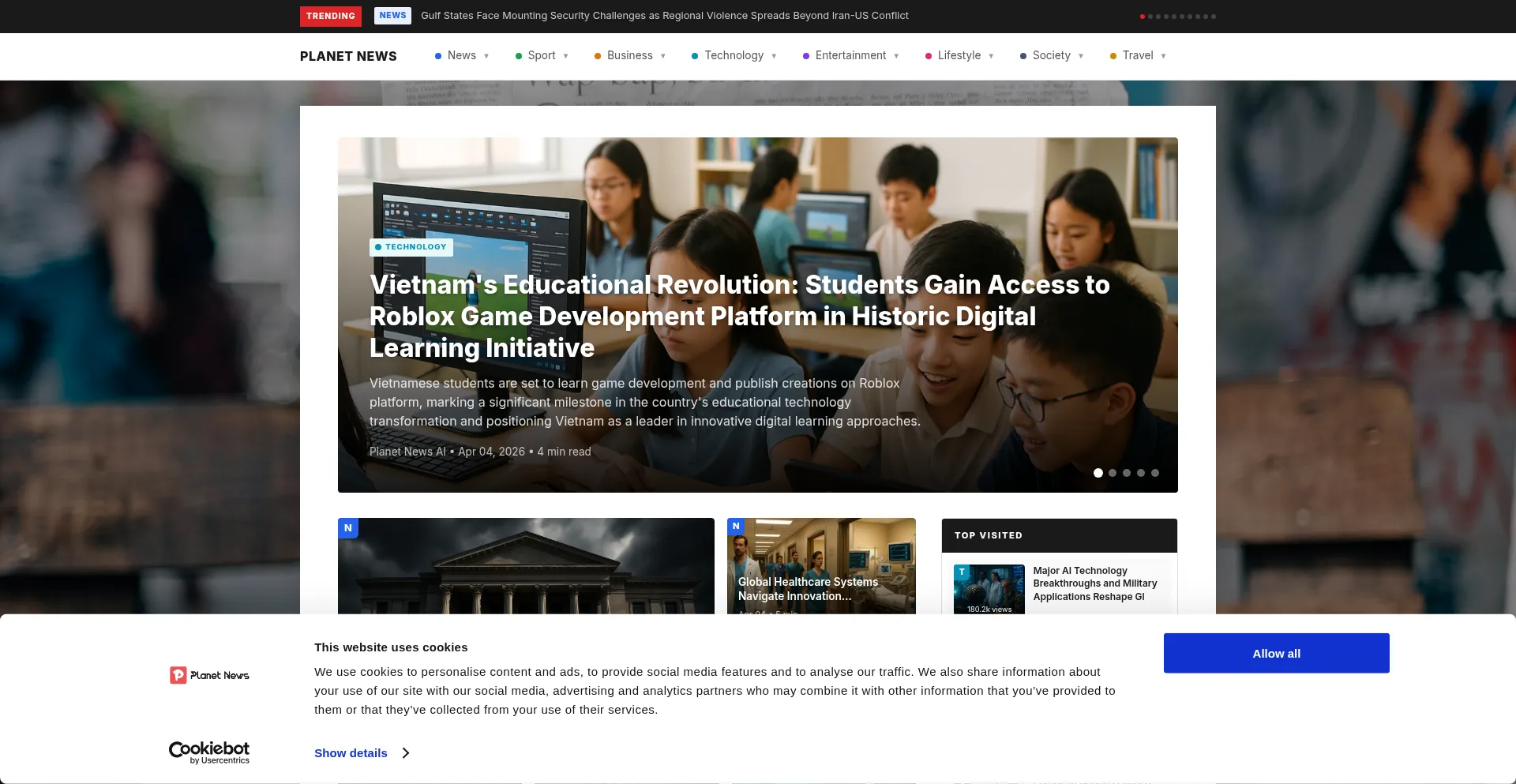Expand the Technology dropdown arrow
This screenshot has width=1516, height=784.
coord(774,56)
